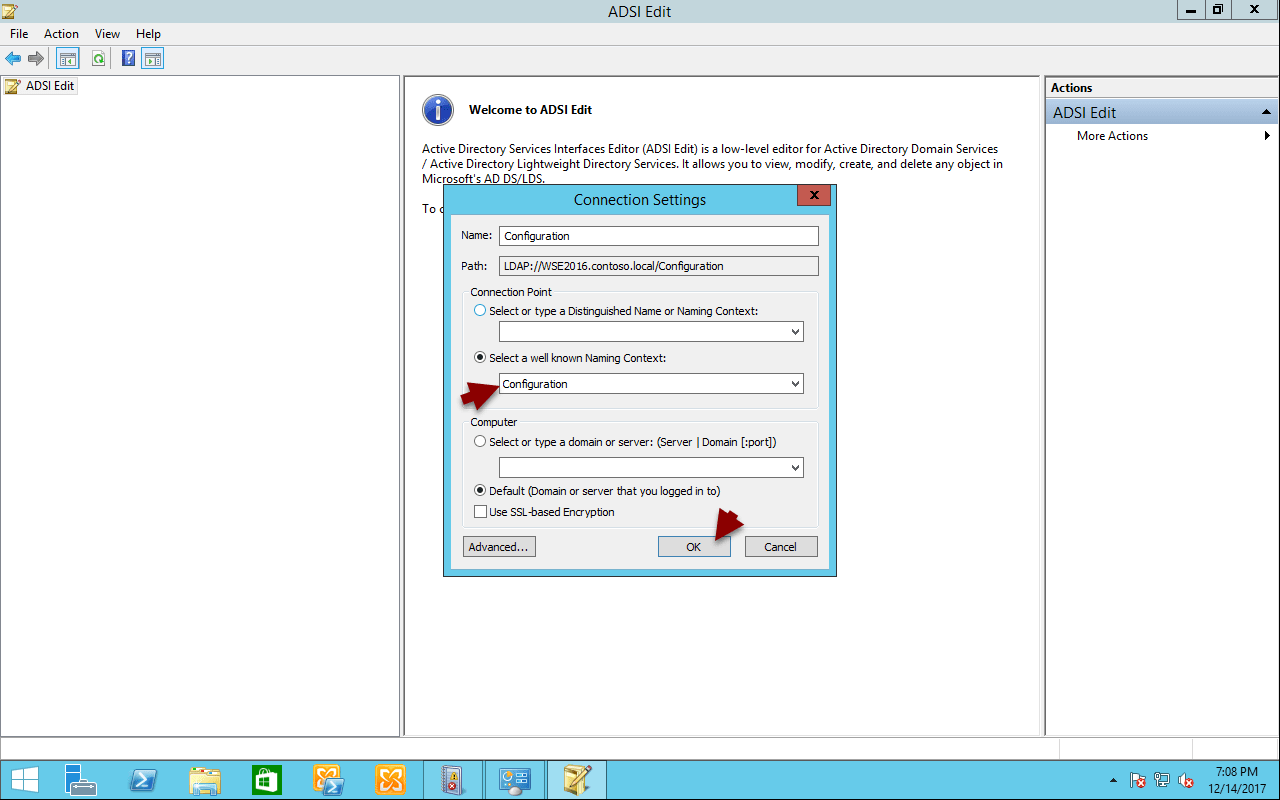
Task: Open the orange Exchange-style taskbar icon
Action: click(390, 780)
